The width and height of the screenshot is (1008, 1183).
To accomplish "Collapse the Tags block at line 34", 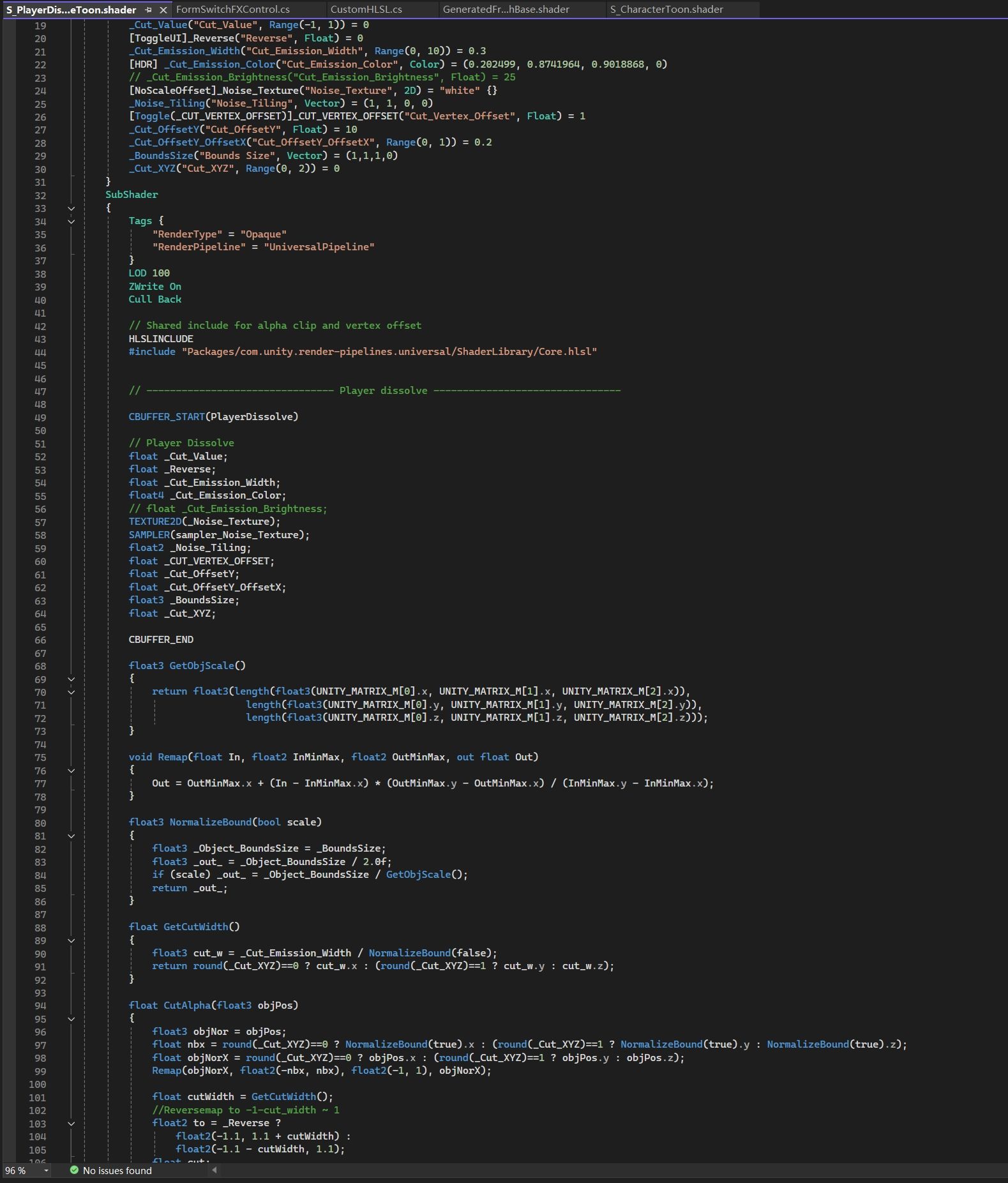I will click(x=71, y=222).
